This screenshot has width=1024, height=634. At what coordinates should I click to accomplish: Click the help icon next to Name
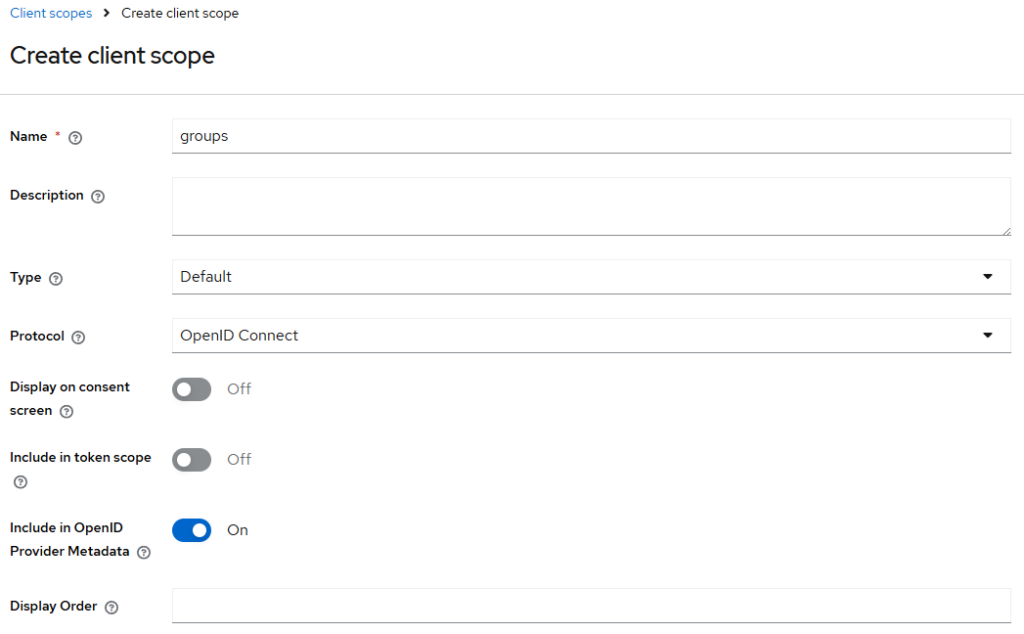[75, 138]
